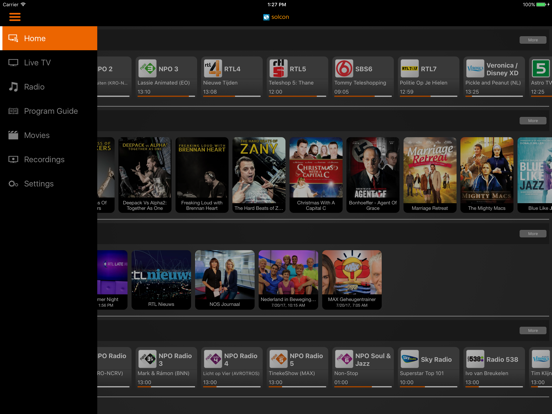The width and height of the screenshot is (552, 414).
Task: Select 'Politie Op Je Hielen' program text
Action: 424,83
